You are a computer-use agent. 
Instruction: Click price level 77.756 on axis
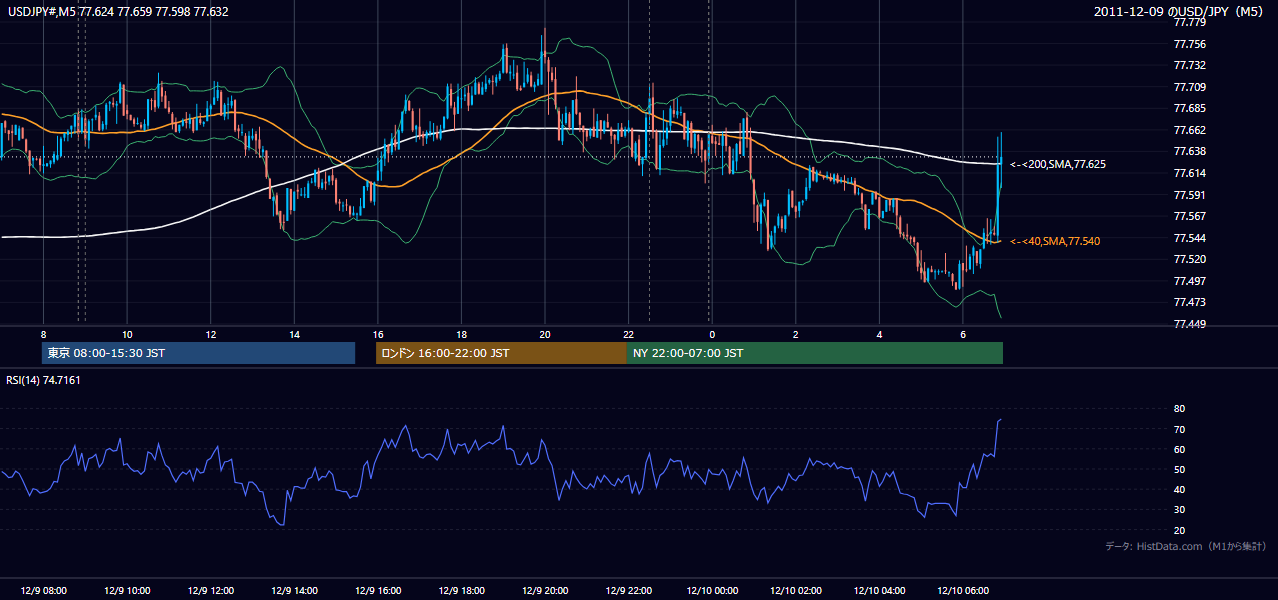(x=1188, y=44)
